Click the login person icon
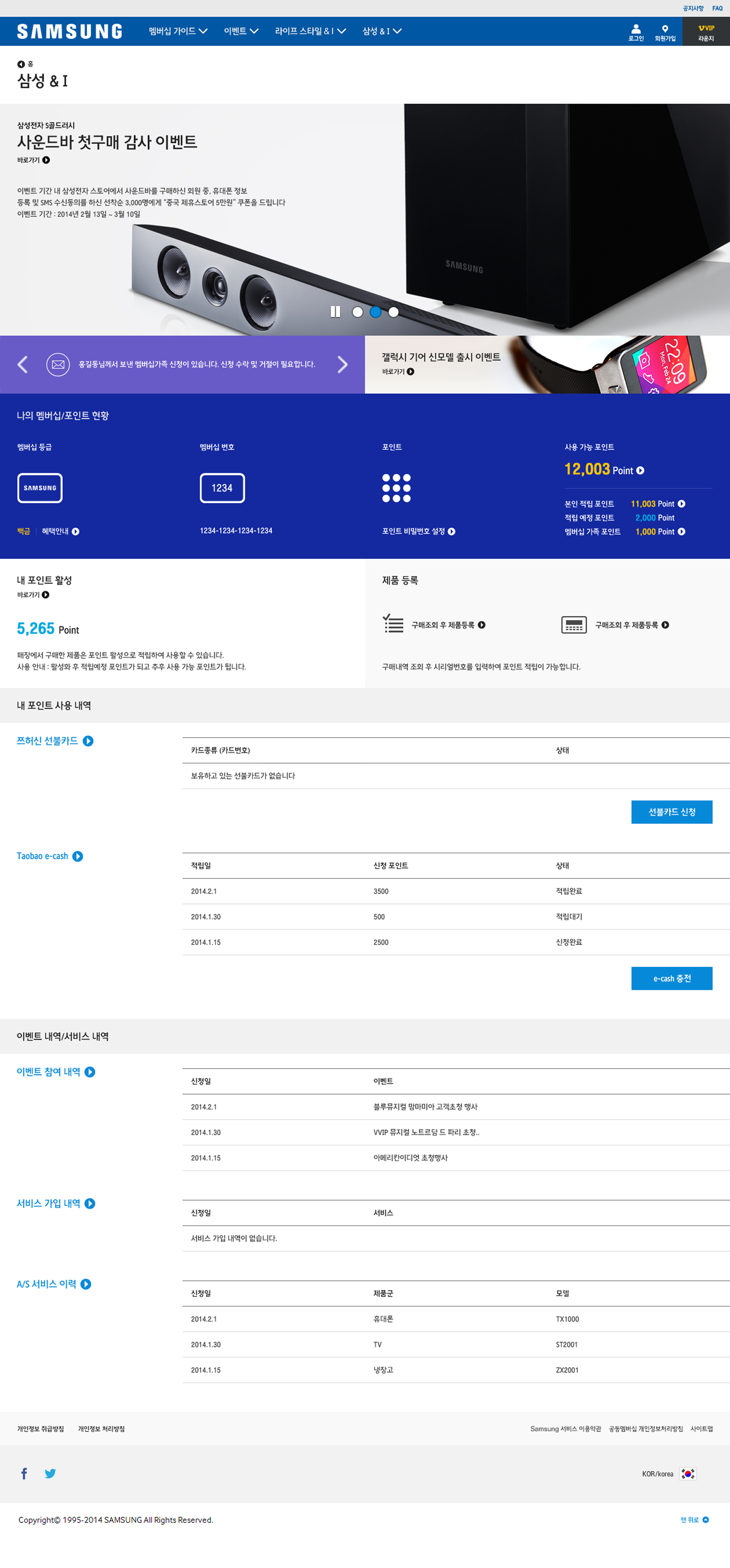This screenshot has width=730, height=1568. [x=636, y=29]
